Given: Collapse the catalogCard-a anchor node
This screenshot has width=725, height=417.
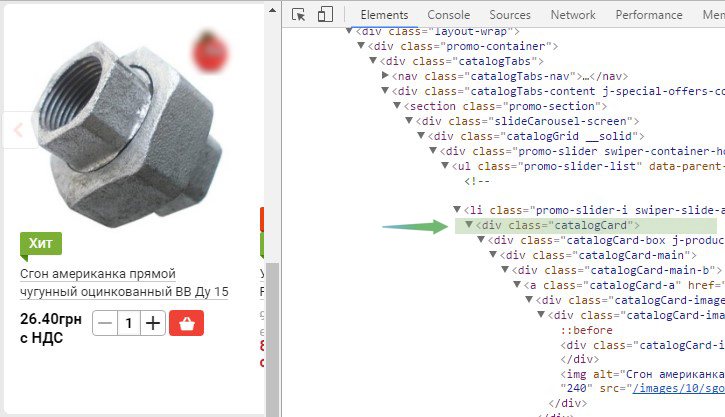Looking at the screenshot, I should [x=517, y=285].
